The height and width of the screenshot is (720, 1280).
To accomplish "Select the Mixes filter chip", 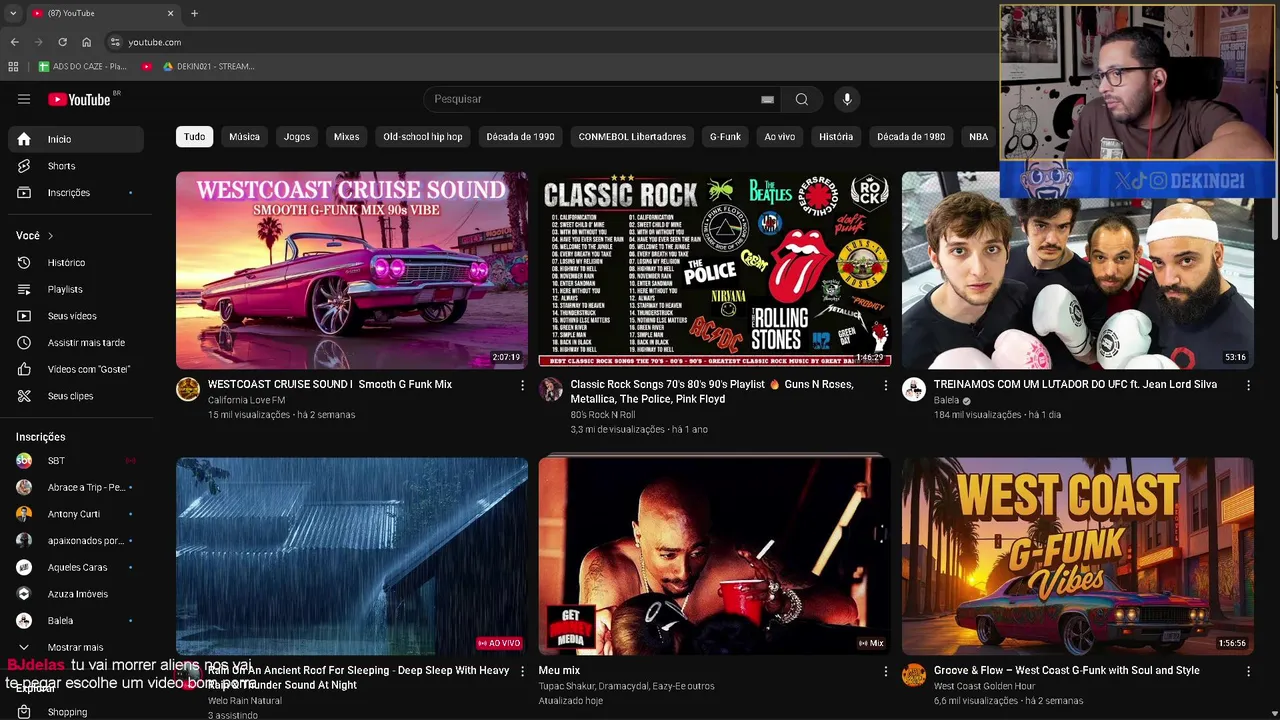I will 346,137.
